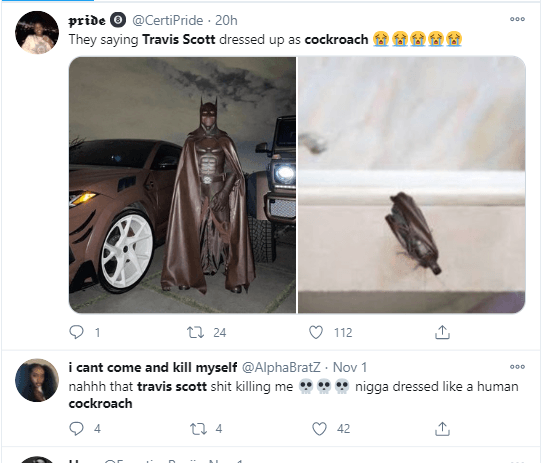Share the @AlphaBratZ tweet
Screen dimensions: 541x463
pos(442,428)
